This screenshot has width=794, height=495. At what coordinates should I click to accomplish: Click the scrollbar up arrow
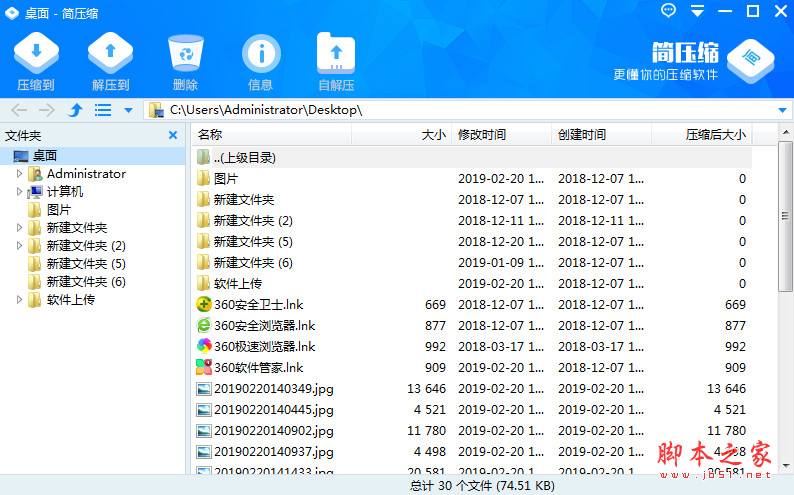(785, 132)
